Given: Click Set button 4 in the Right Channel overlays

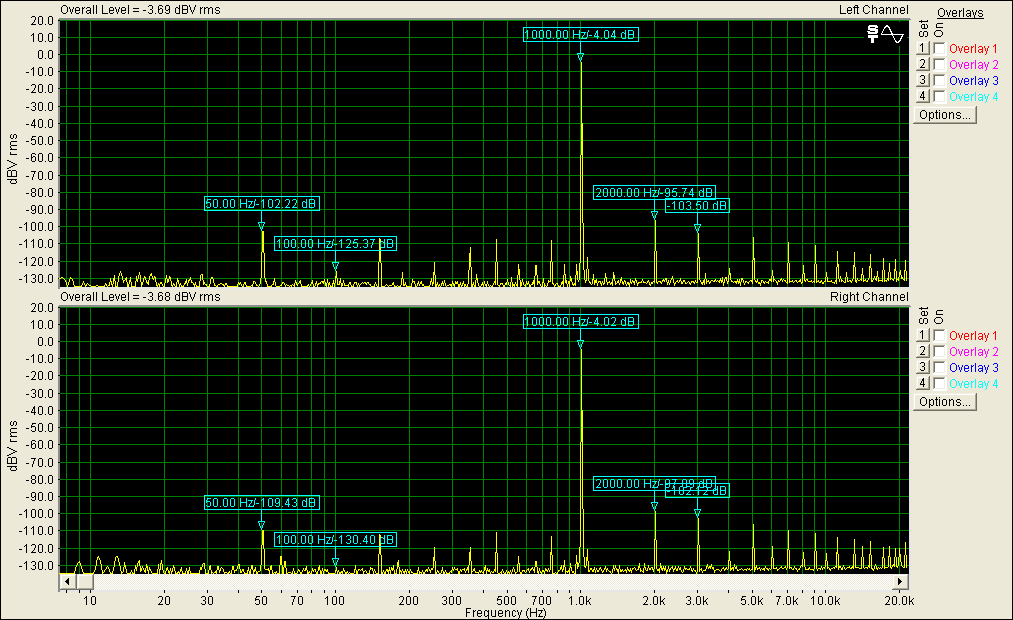Looking at the screenshot, I should pyautogui.click(x=923, y=384).
